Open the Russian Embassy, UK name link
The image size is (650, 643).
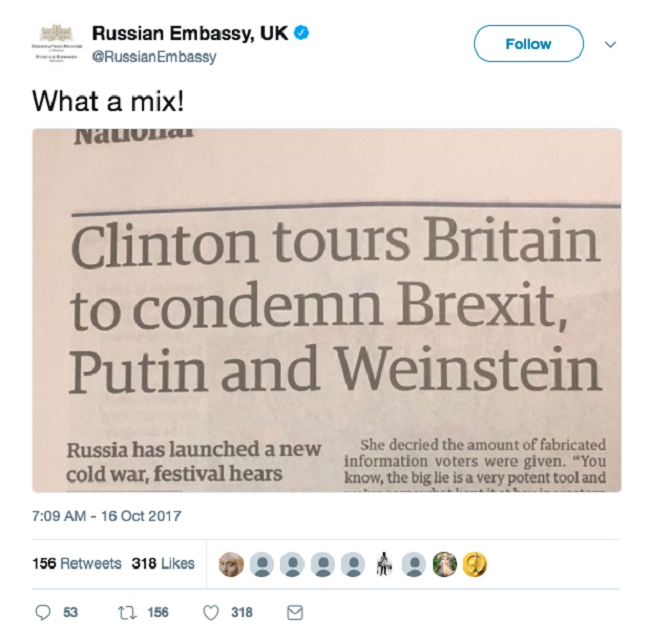pos(189,34)
